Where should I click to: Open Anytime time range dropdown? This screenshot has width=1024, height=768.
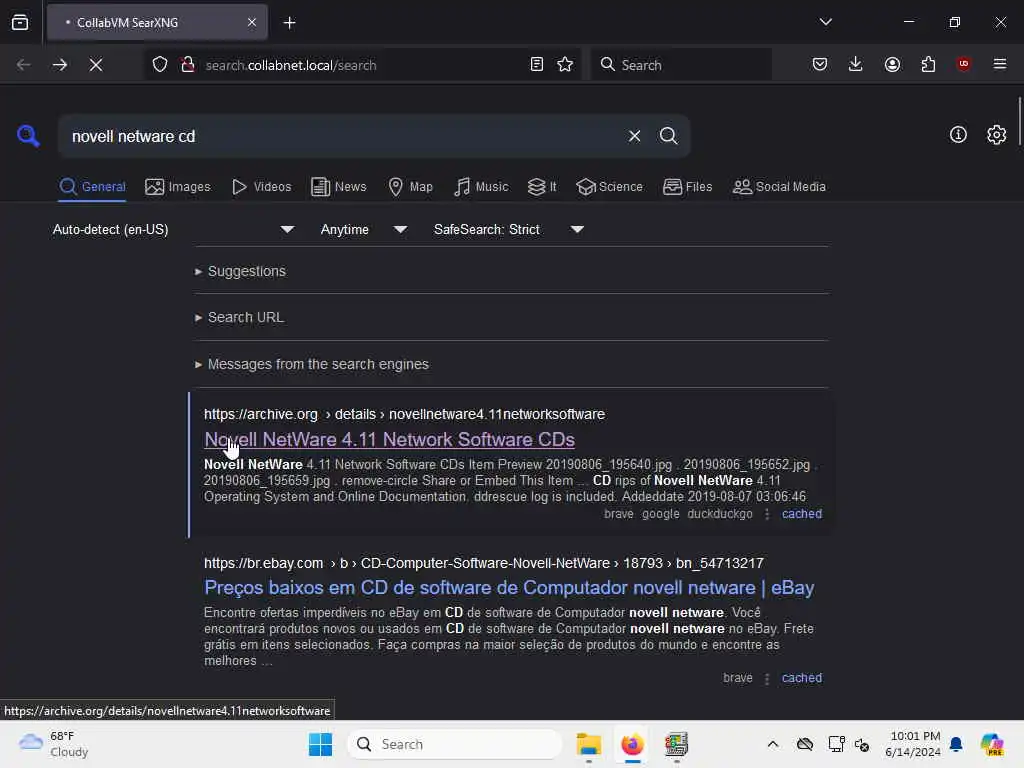tap(363, 230)
